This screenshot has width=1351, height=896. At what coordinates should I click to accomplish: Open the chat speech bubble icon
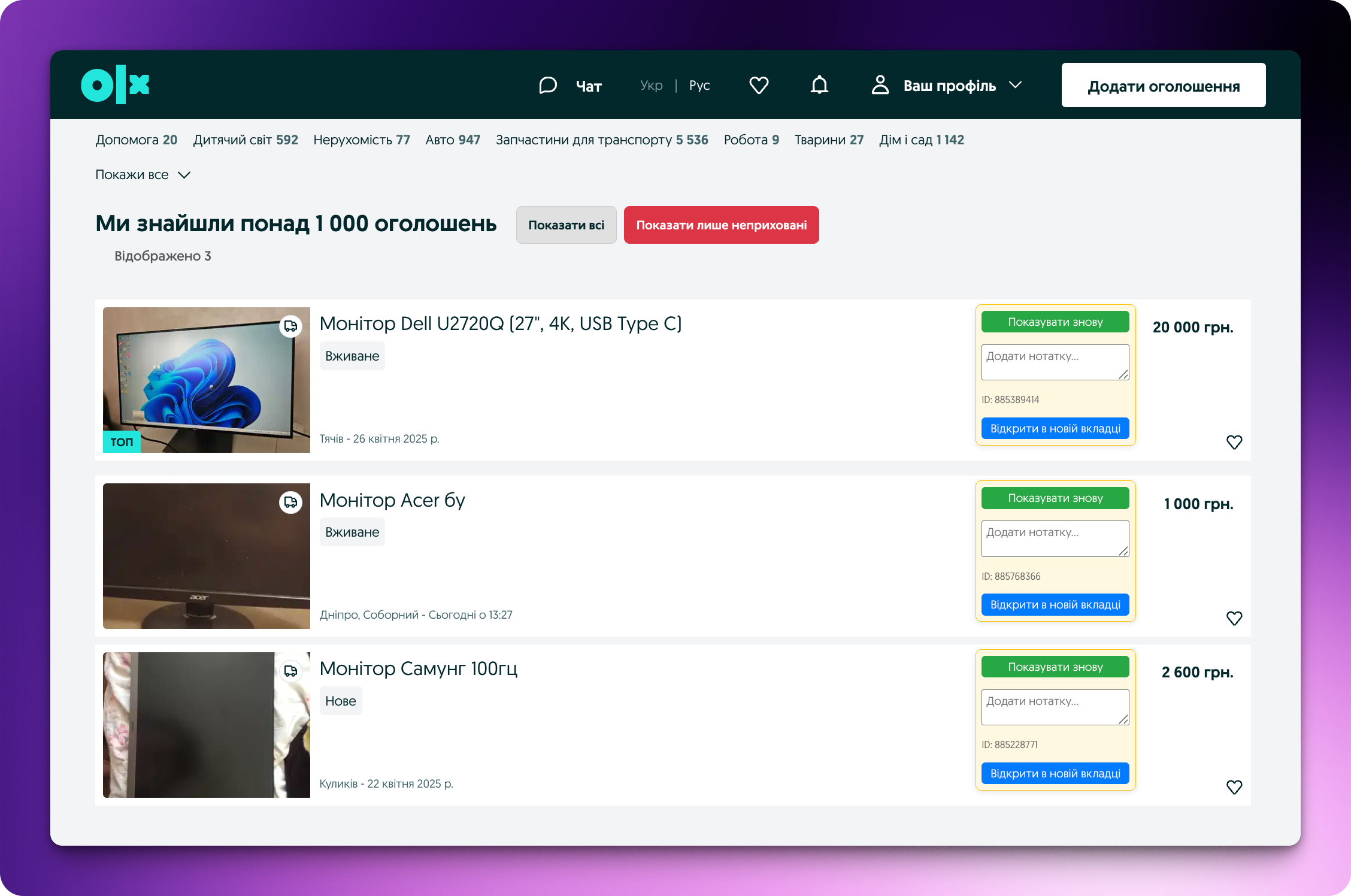548,86
